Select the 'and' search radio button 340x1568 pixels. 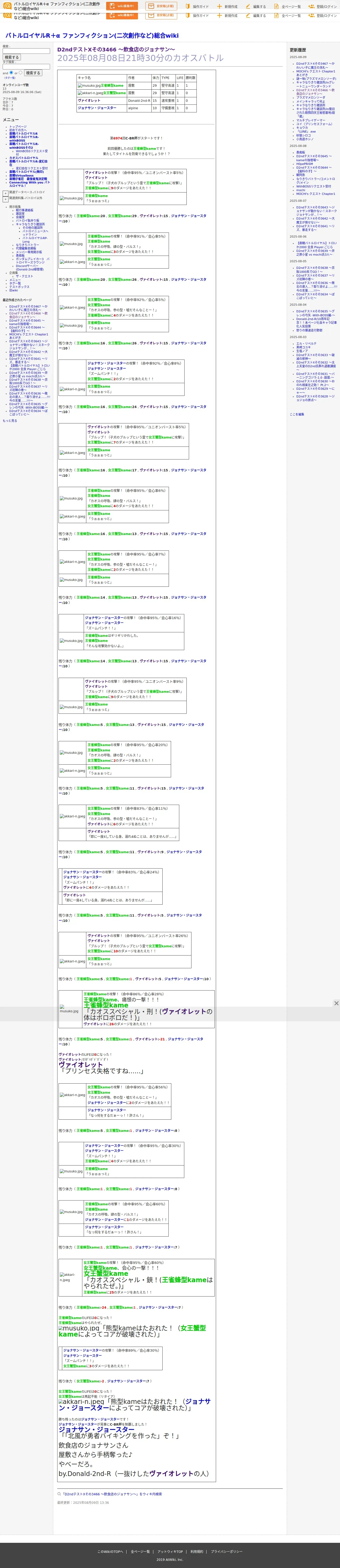11,72
